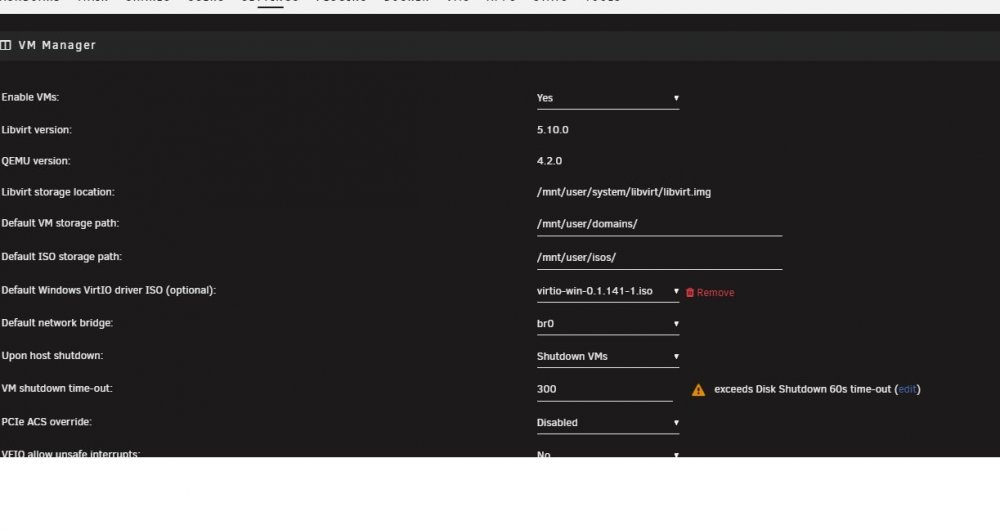Click the libvirt.img storage location path
The image size is (1000, 530).
tap(624, 193)
